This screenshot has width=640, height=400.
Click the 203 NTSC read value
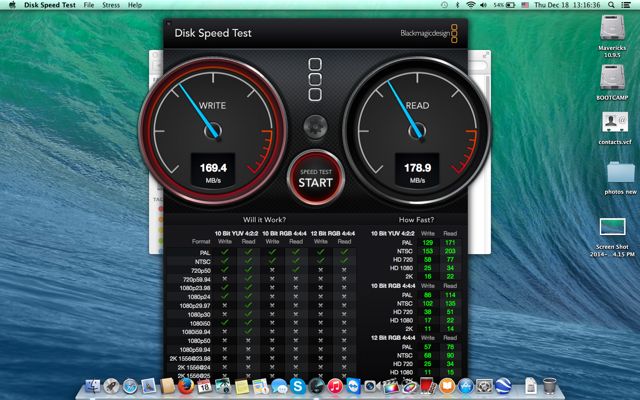(450, 251)
